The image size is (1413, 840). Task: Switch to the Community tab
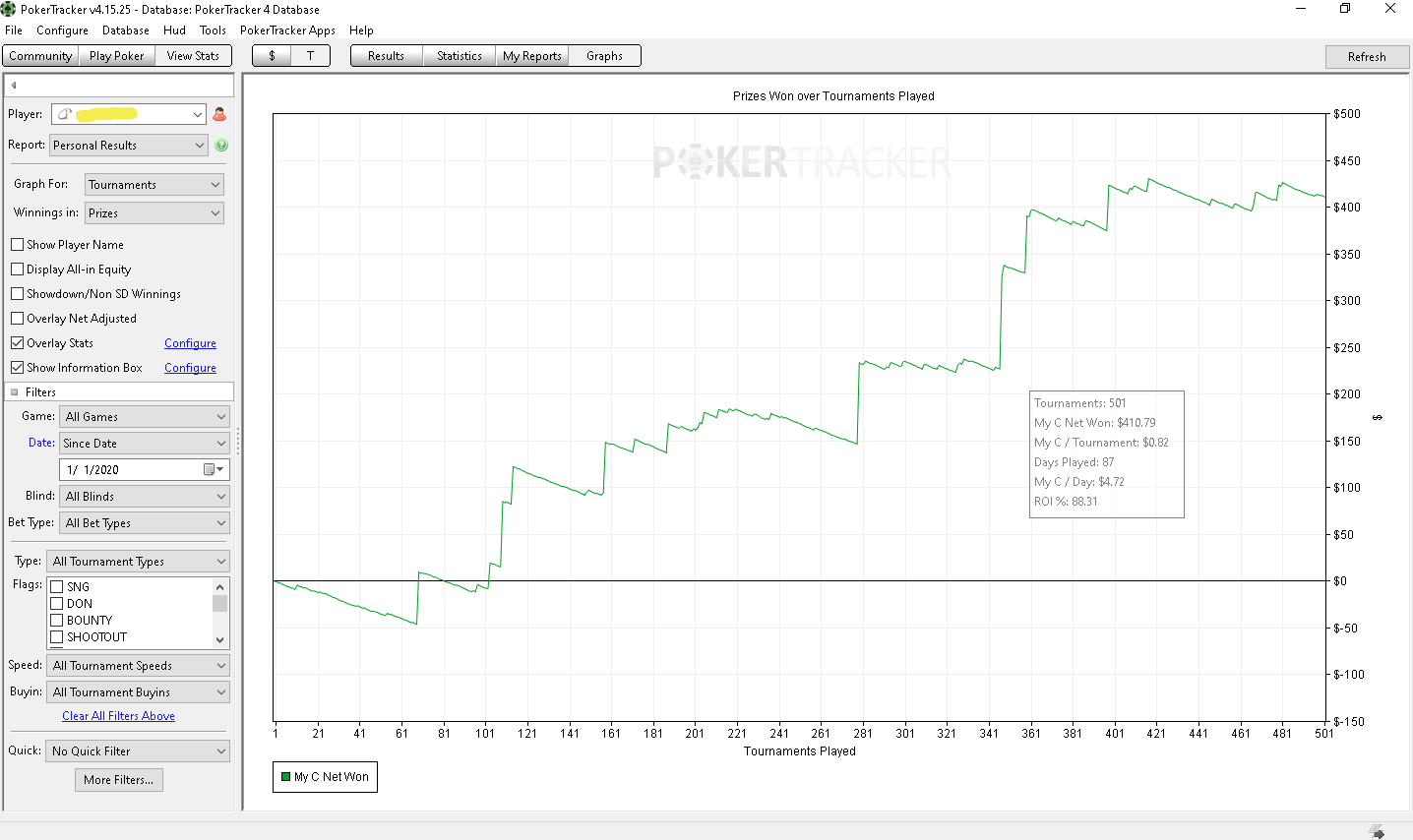pyautogui.click(x=40, y=56)
